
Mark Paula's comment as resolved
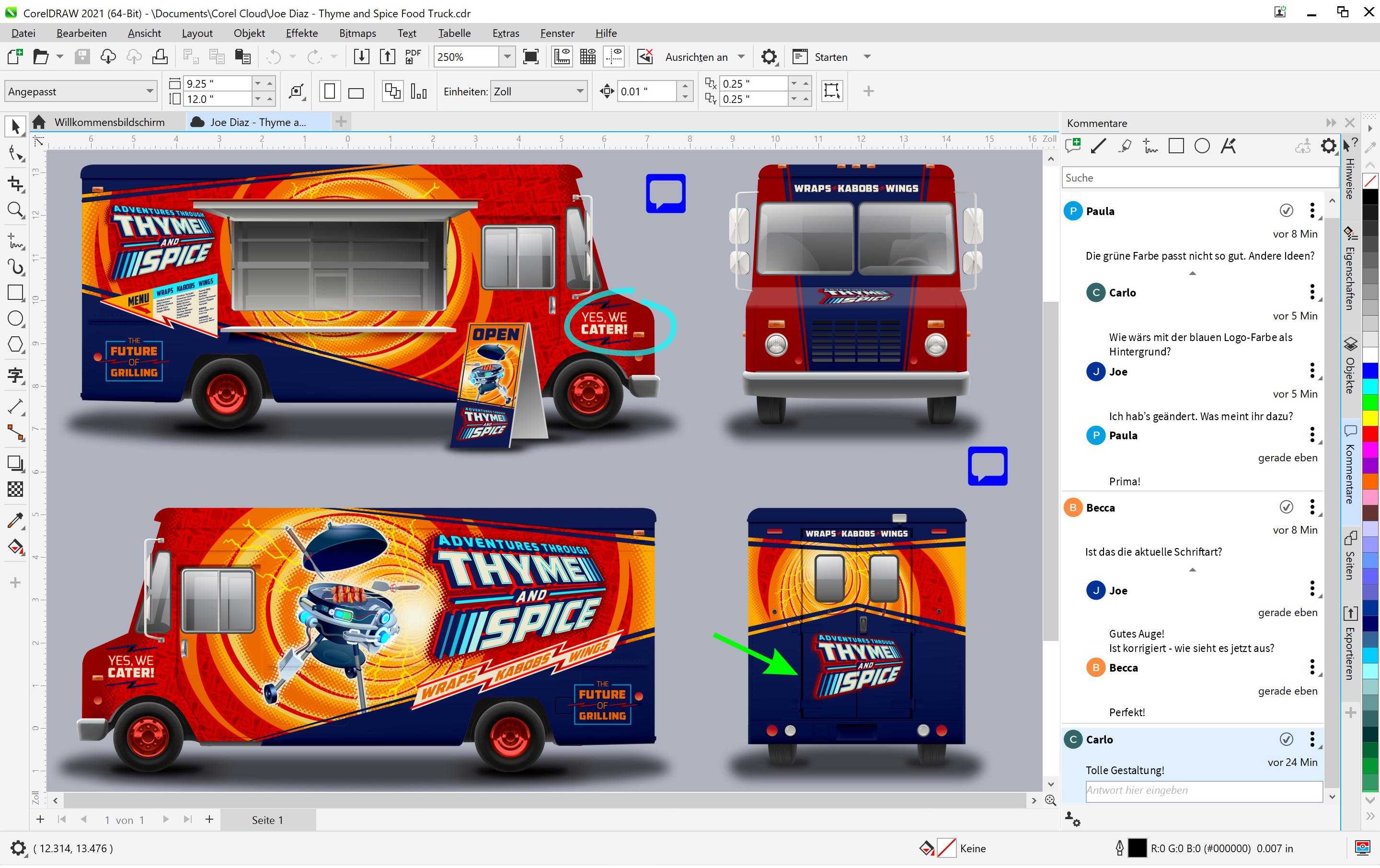[1287, 210]
